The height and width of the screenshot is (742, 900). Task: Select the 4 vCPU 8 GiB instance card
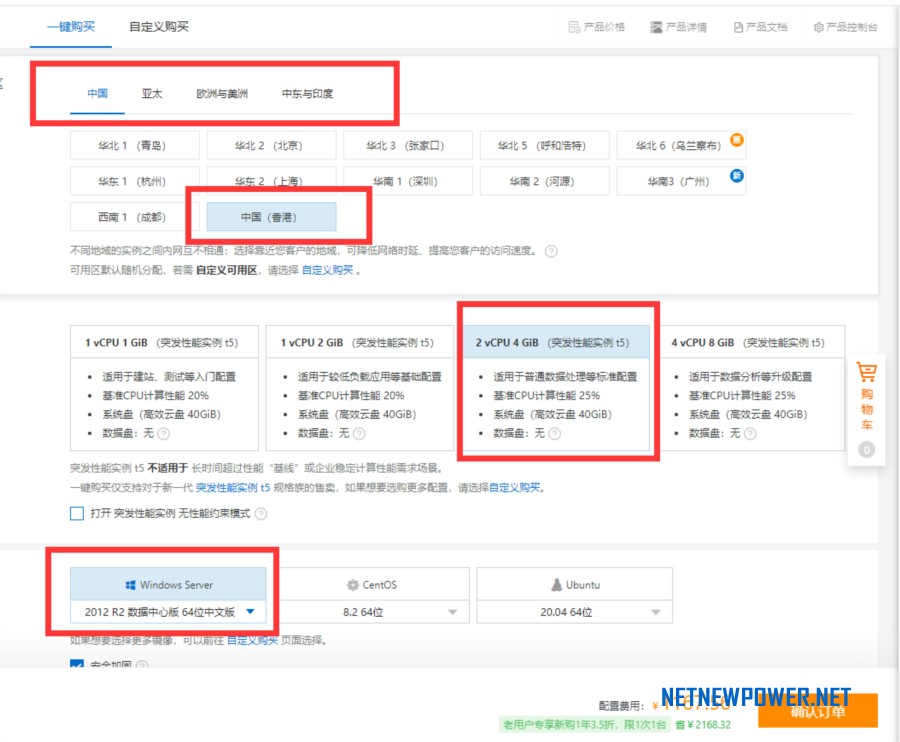751,388
